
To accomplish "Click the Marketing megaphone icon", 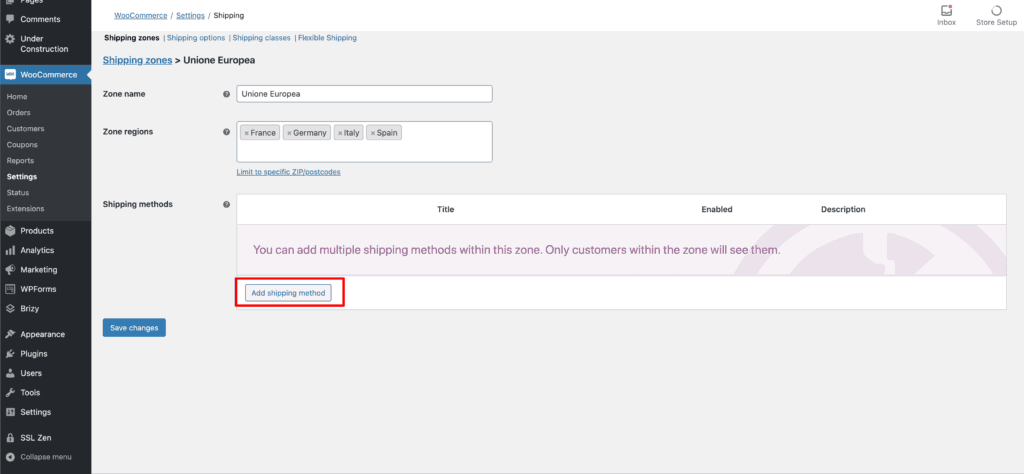I will click(x=10, y=270).
